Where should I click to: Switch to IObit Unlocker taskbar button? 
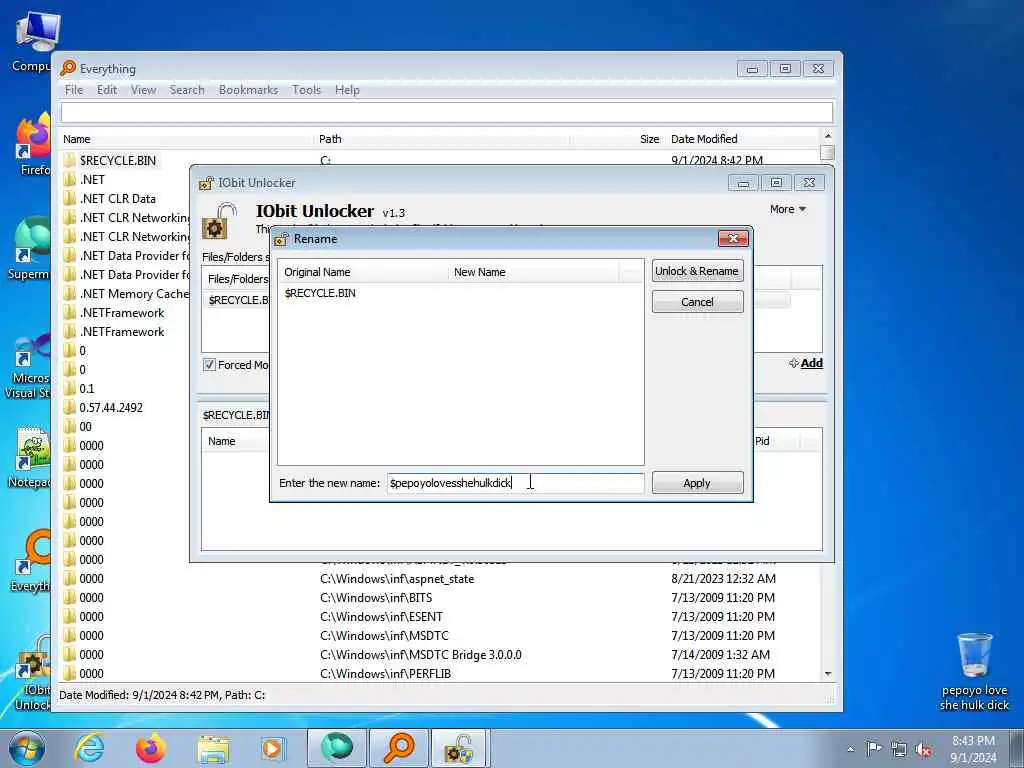click(459, 748)
